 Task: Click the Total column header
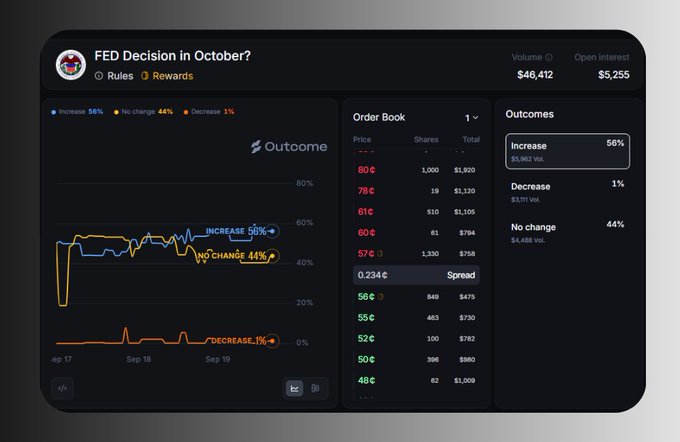[x=471, y=140]
